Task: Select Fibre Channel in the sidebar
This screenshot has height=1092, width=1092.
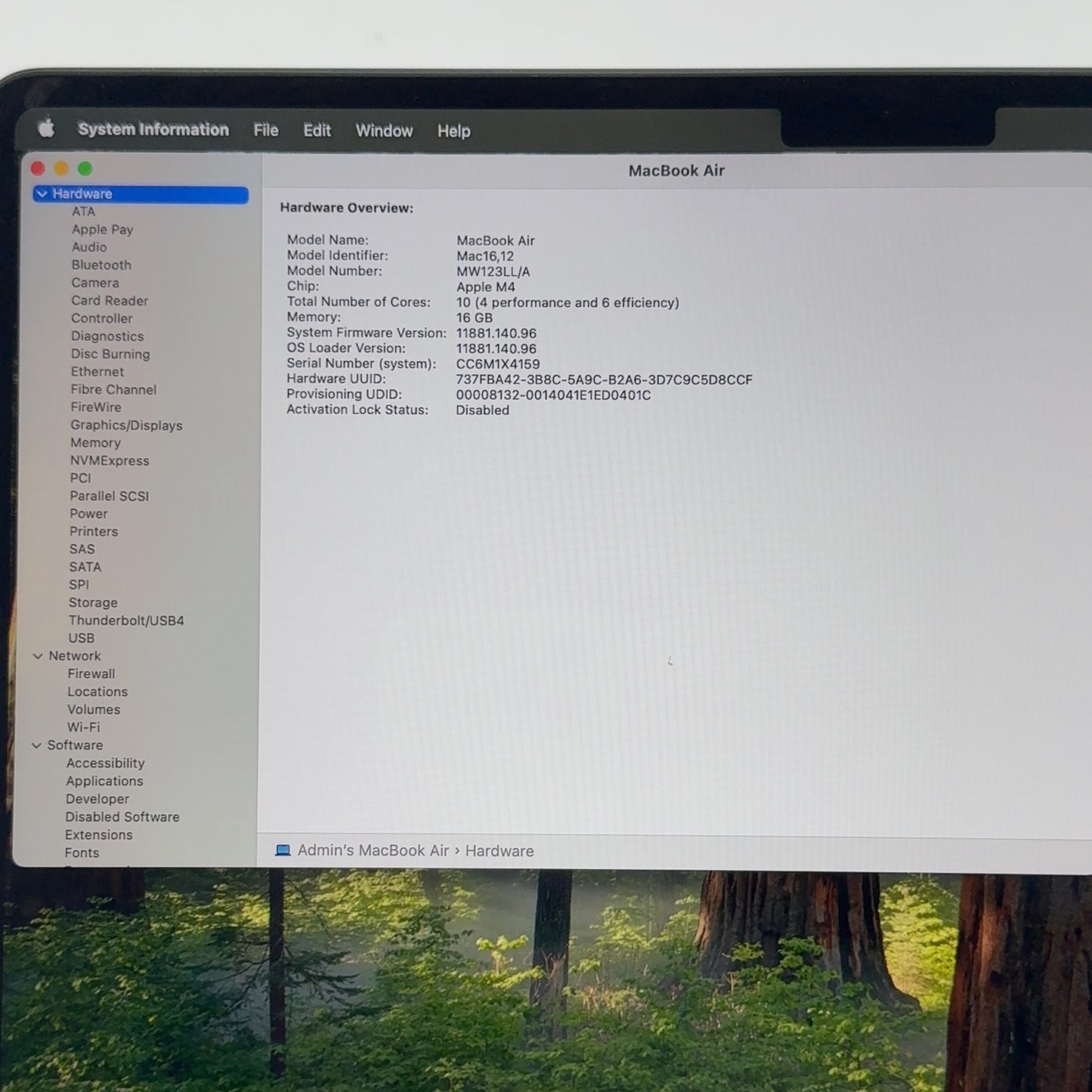Action: click(113, 389)
